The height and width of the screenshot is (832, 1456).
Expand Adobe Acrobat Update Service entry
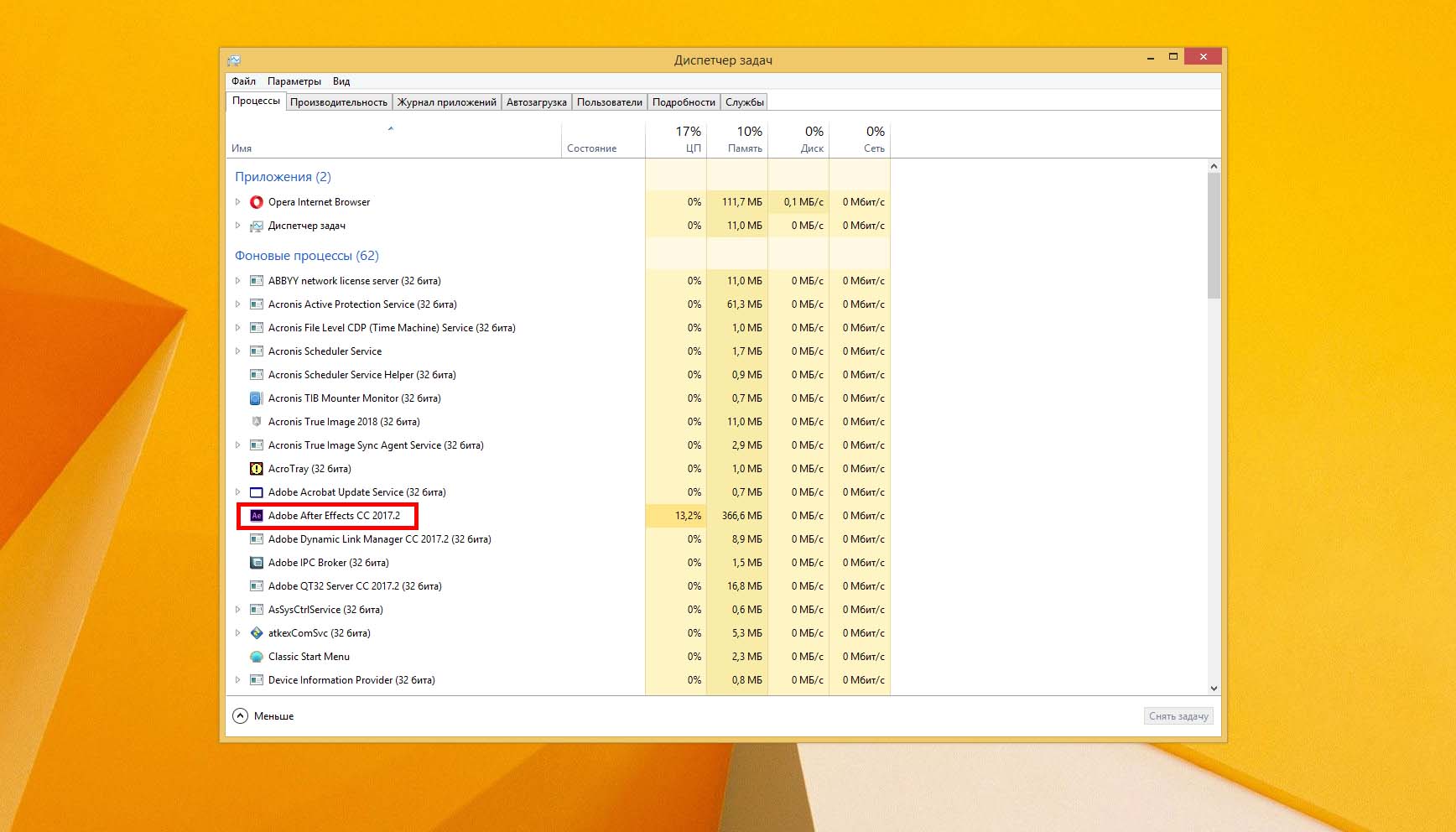[238, 492]
